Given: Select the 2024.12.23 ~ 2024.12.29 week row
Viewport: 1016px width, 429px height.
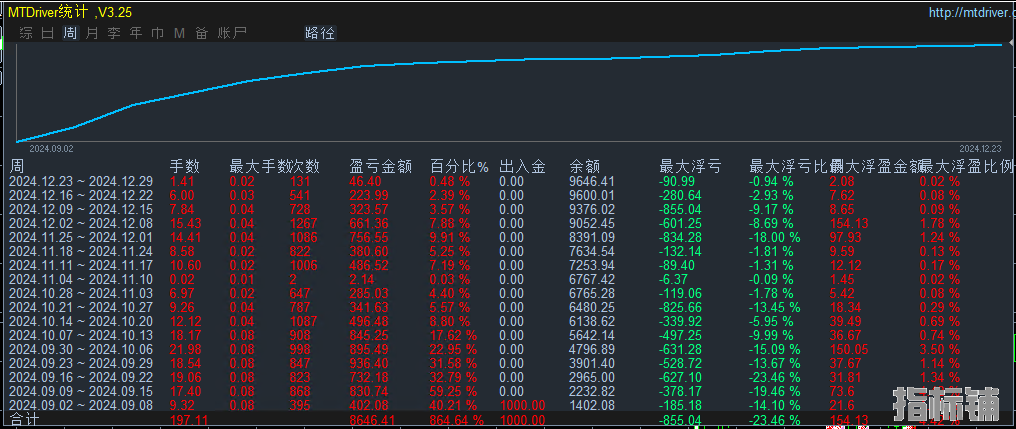Looking at the screenshot, I should (80, 181).
